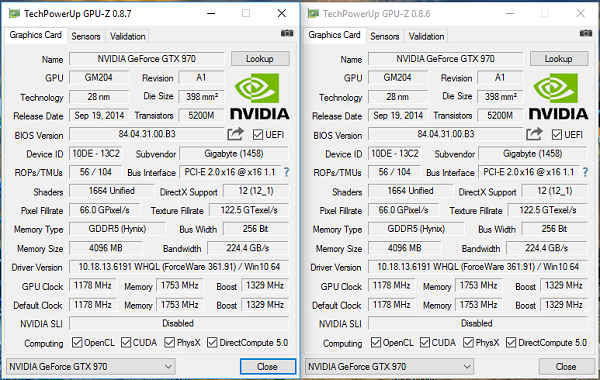Click 'GDDR5 (Hynix)' memory type in GPU-Z 0.8.6
The height and width of the screenshot is (380, 600).
pyautogui.click(x=416, y=229)
